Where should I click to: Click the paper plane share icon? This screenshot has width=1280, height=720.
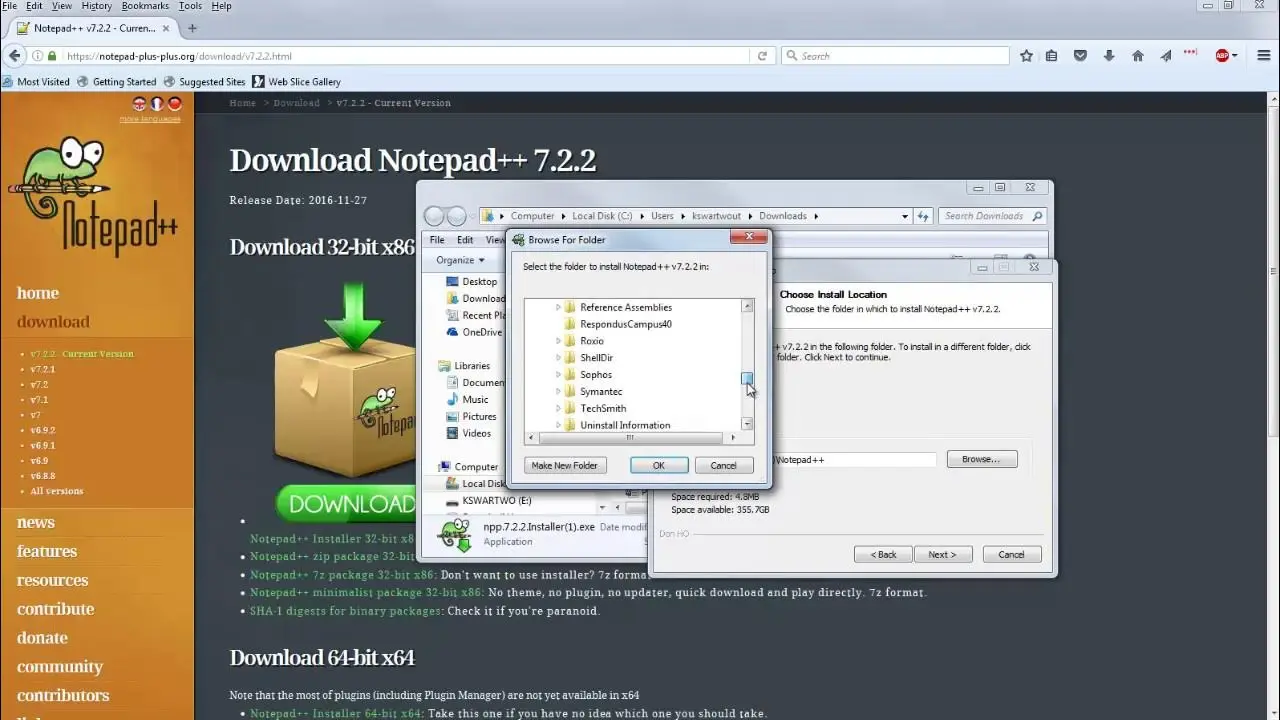(x=1166, y=56)
